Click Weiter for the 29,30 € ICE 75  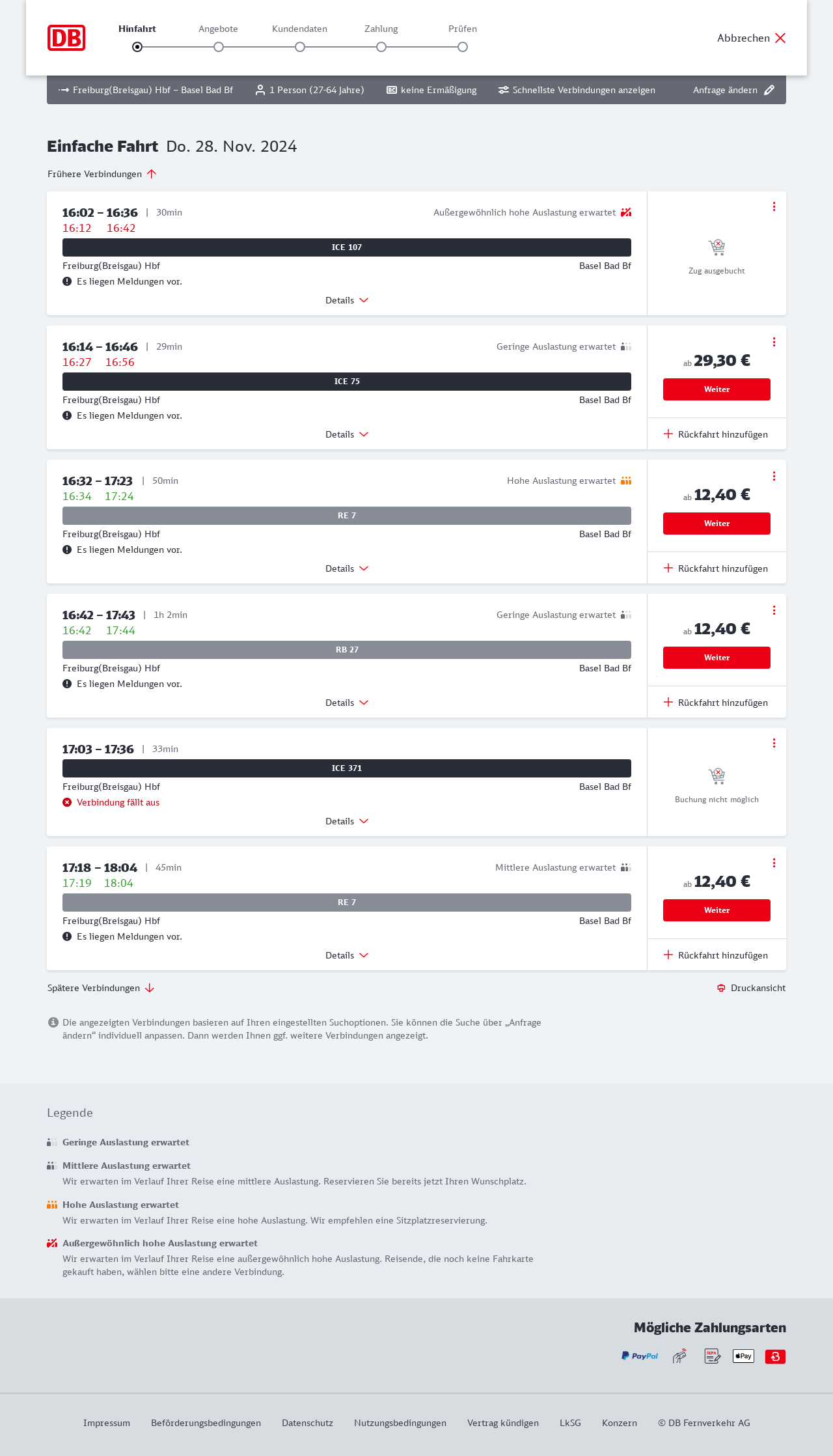click(x=717, y=389)
